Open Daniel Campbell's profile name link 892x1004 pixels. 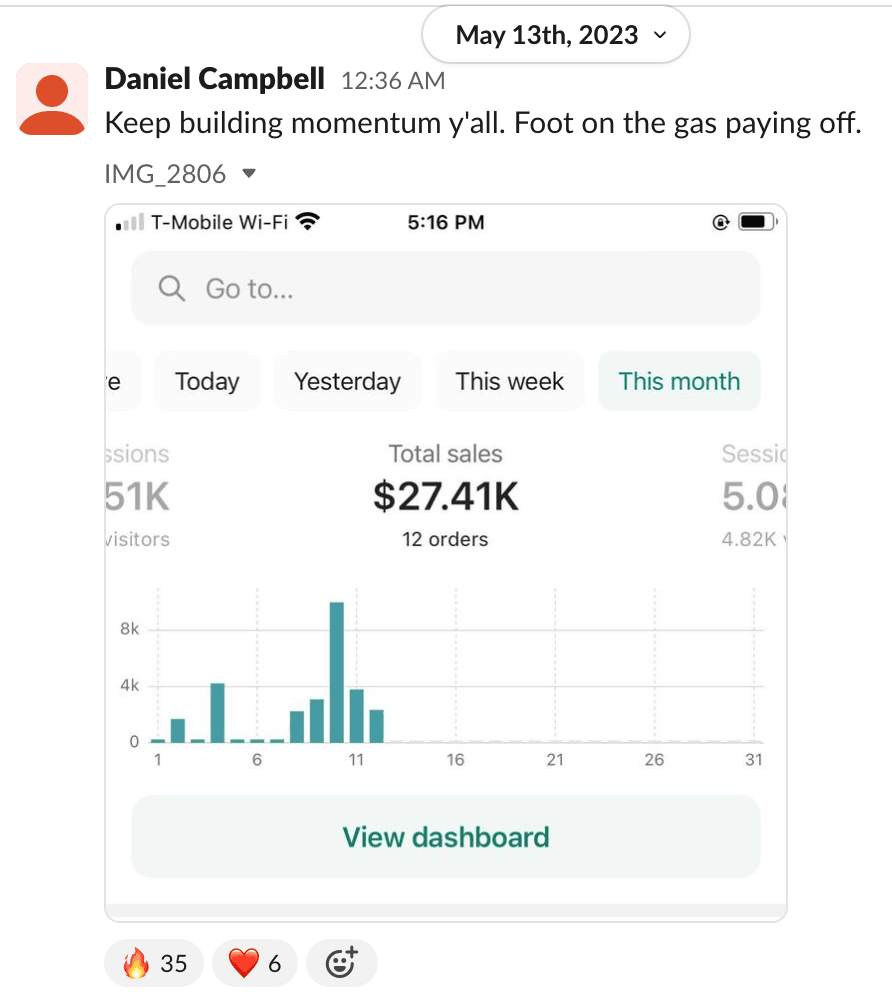tap(214, 79)
